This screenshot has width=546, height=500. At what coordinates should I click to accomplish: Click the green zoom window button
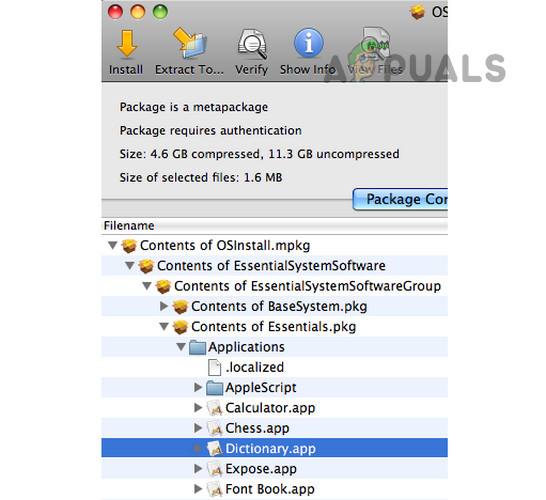tap(160, 12)
